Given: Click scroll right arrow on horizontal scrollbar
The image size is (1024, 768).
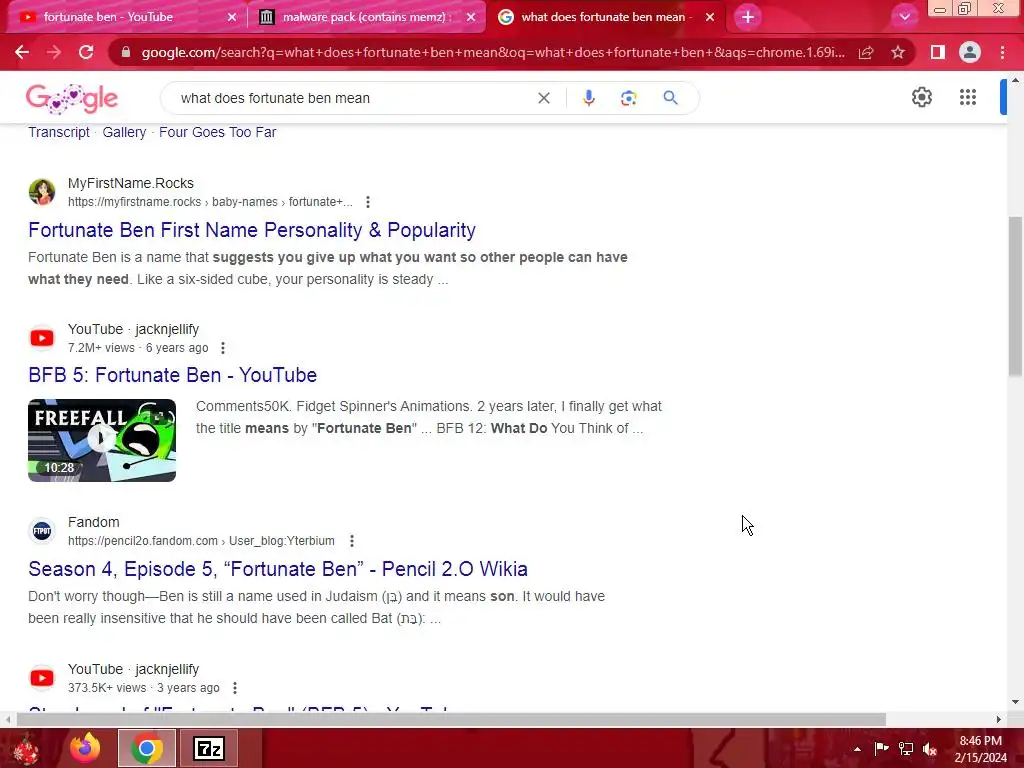Looking at the screenshot, I should (x=999, y=720).
